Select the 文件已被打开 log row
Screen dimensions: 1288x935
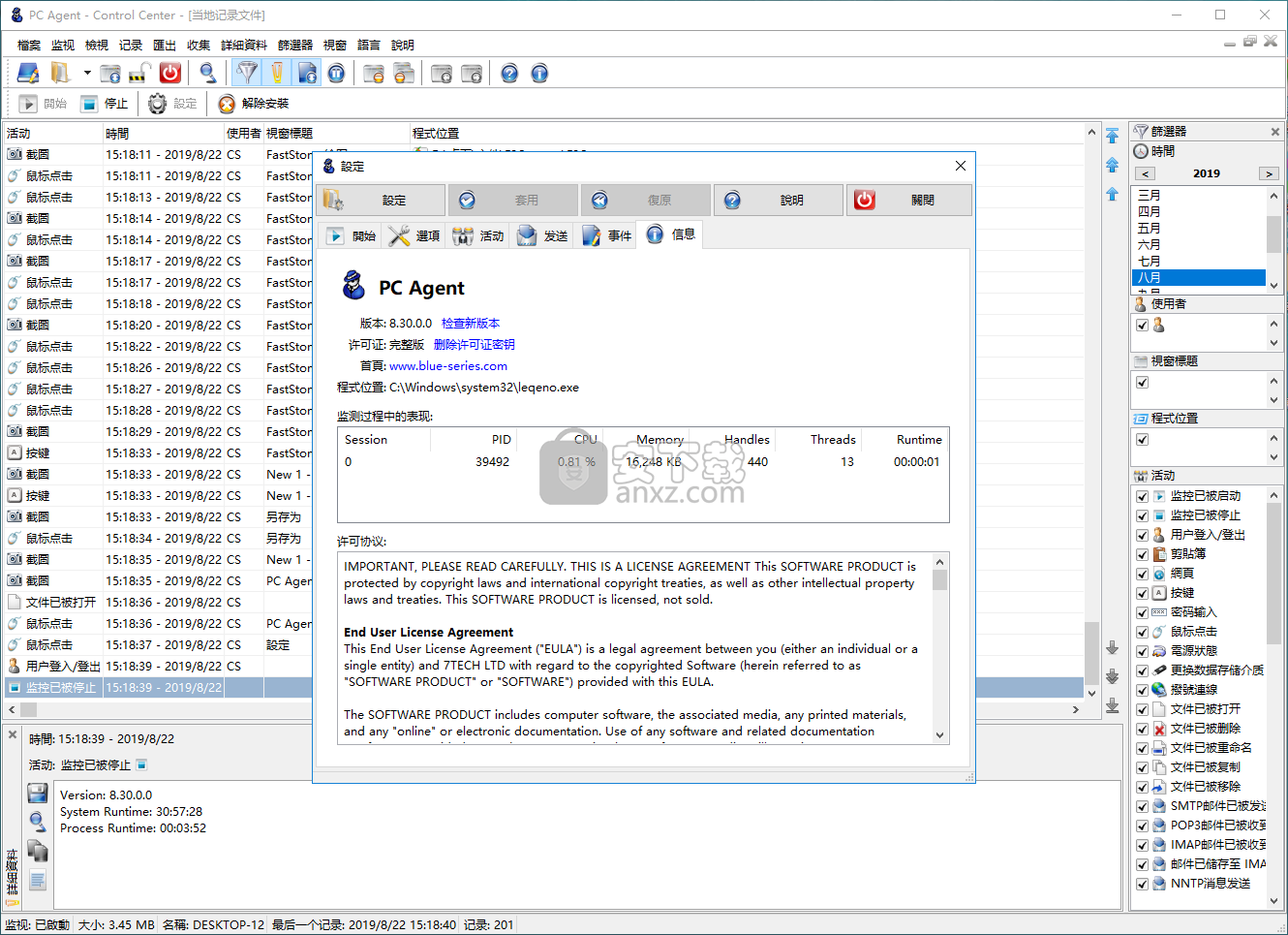543,603
